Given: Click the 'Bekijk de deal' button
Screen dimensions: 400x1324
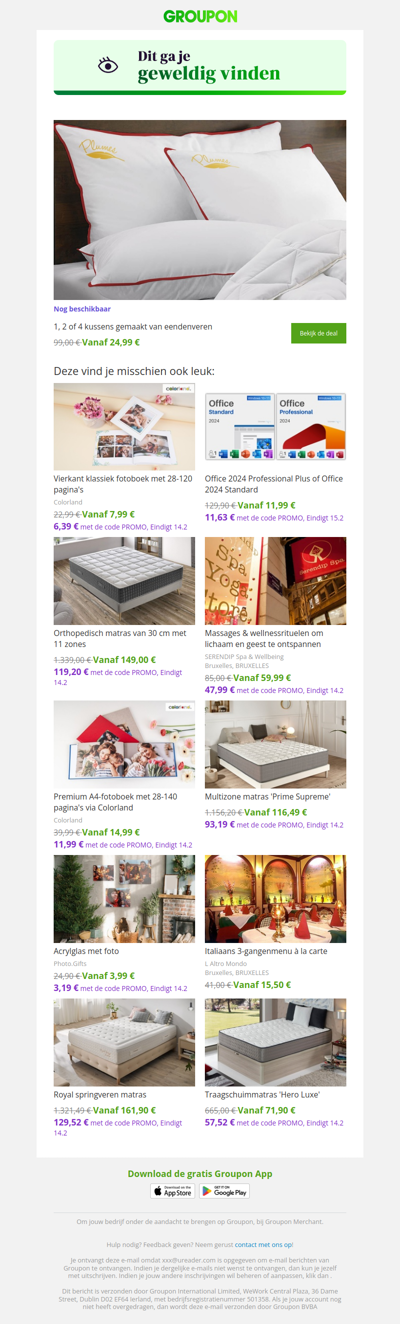Looking at the screenshot, I should click(319, 333).
